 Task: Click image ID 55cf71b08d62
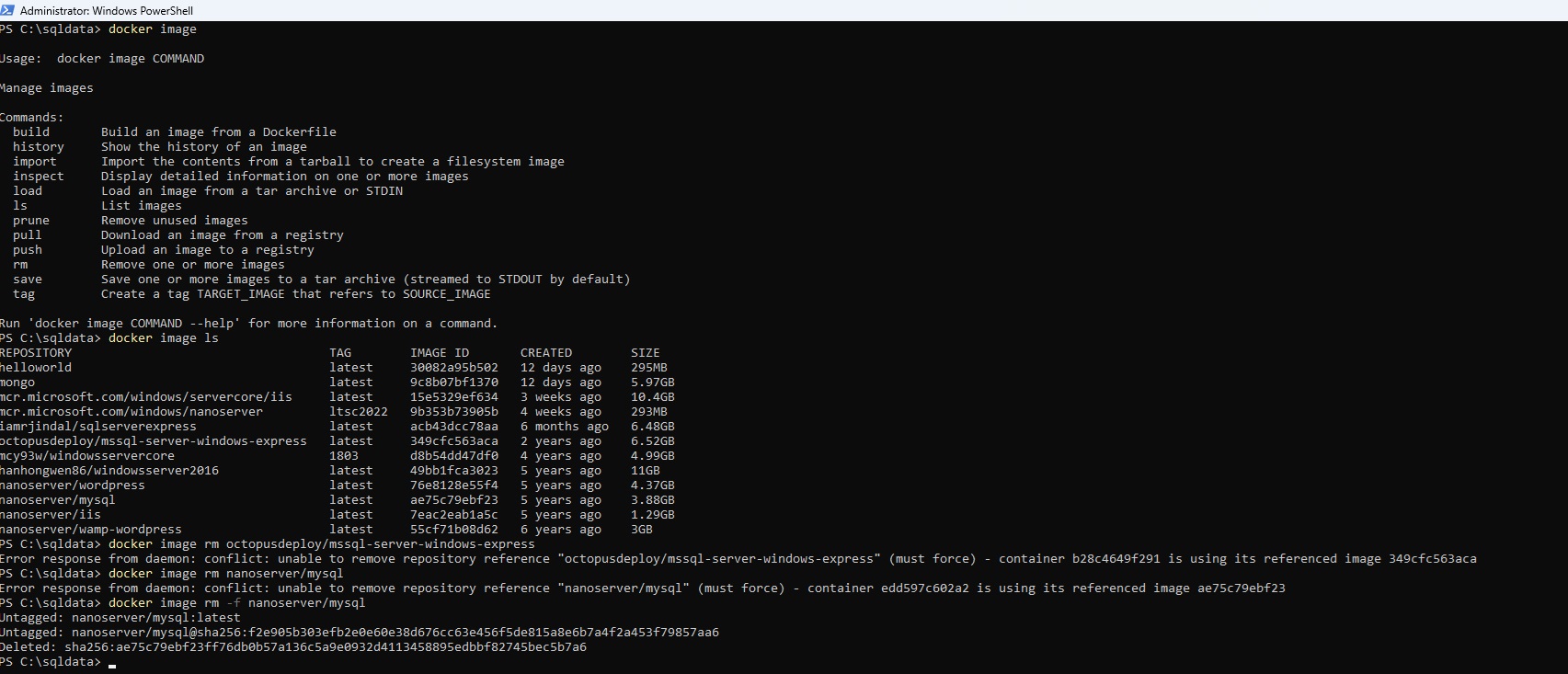pyautogui.click(x=454, y=530)
